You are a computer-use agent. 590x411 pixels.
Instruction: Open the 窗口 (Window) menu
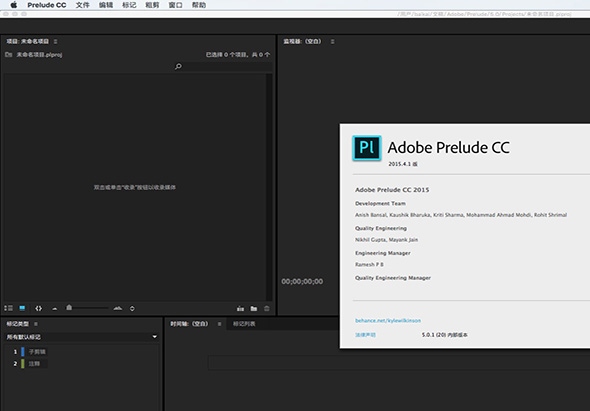pyautogui.click(x=175, y=5)
